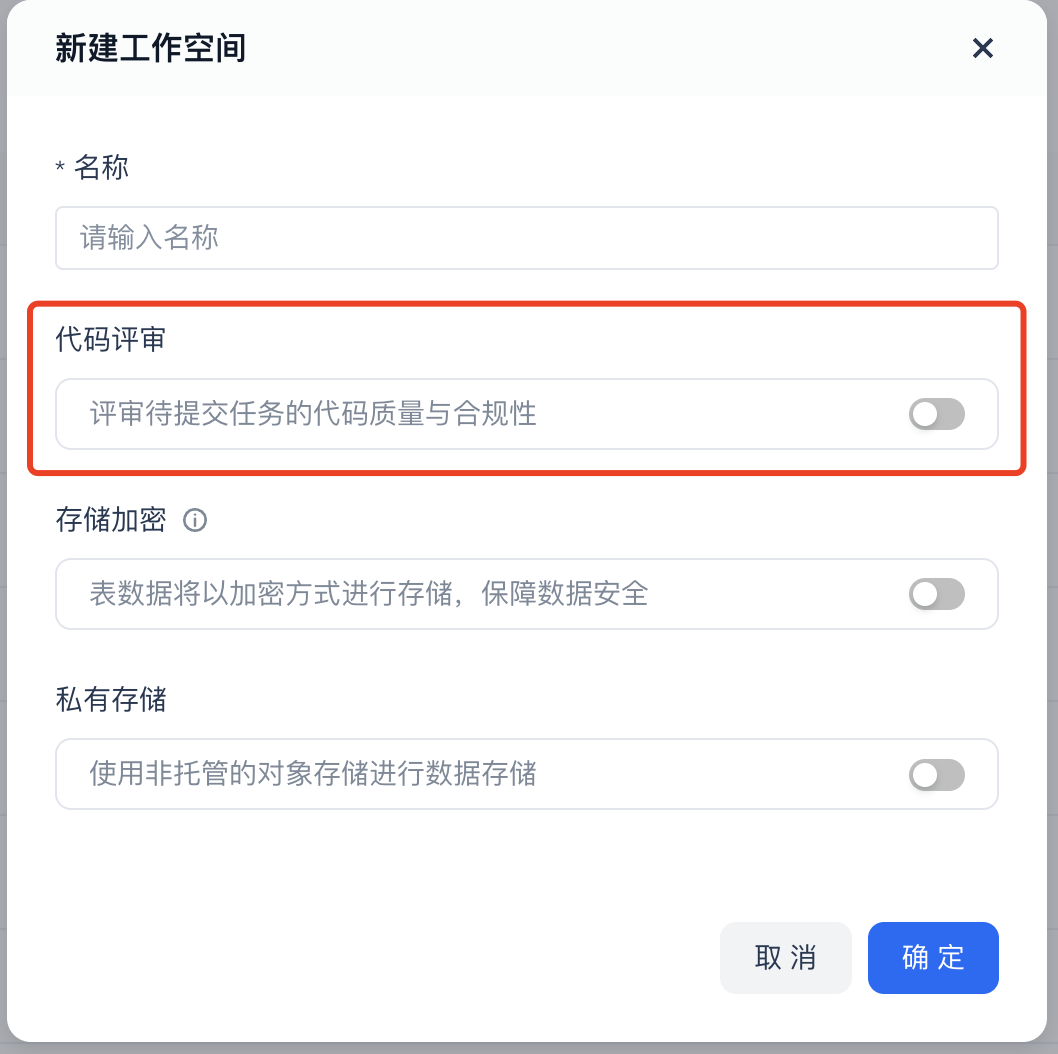Viewport: 1058px width, 1054px height.
Task: Turn on the 存储加密 toggle
Action: (x=937, y=594)
